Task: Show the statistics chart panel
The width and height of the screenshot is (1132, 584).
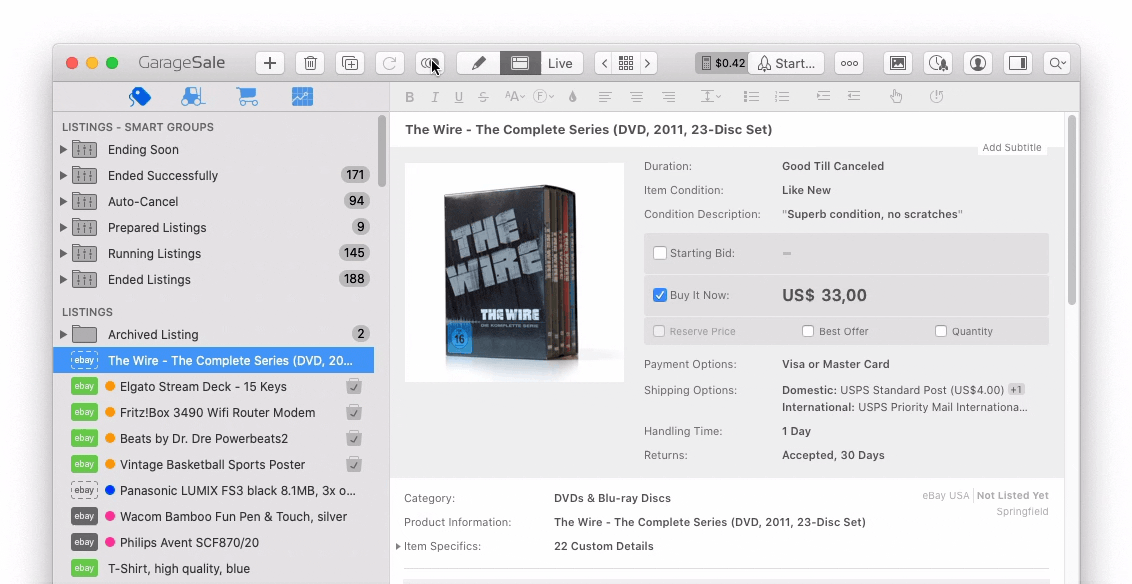Action: pyautogui.click(x=302, y=96)
